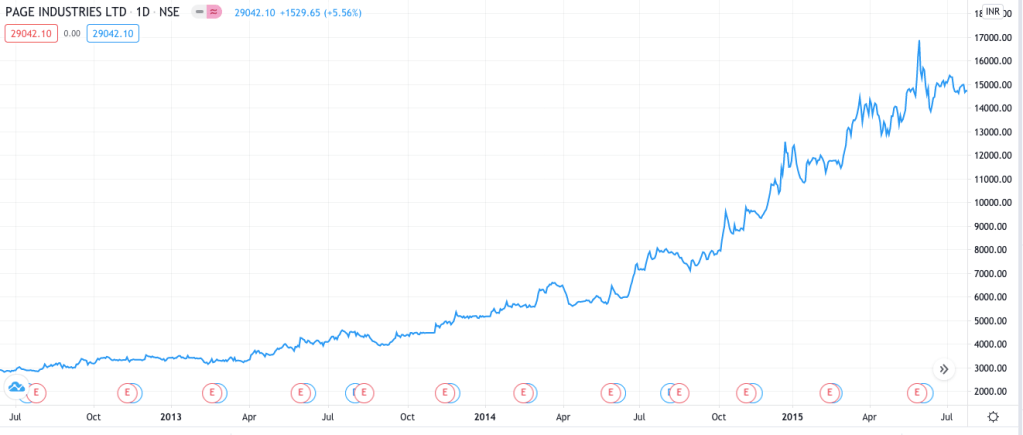Toggle the gray dash market status indicator
Viewport: 1023px width, 435px height.
tap(200, 12)
